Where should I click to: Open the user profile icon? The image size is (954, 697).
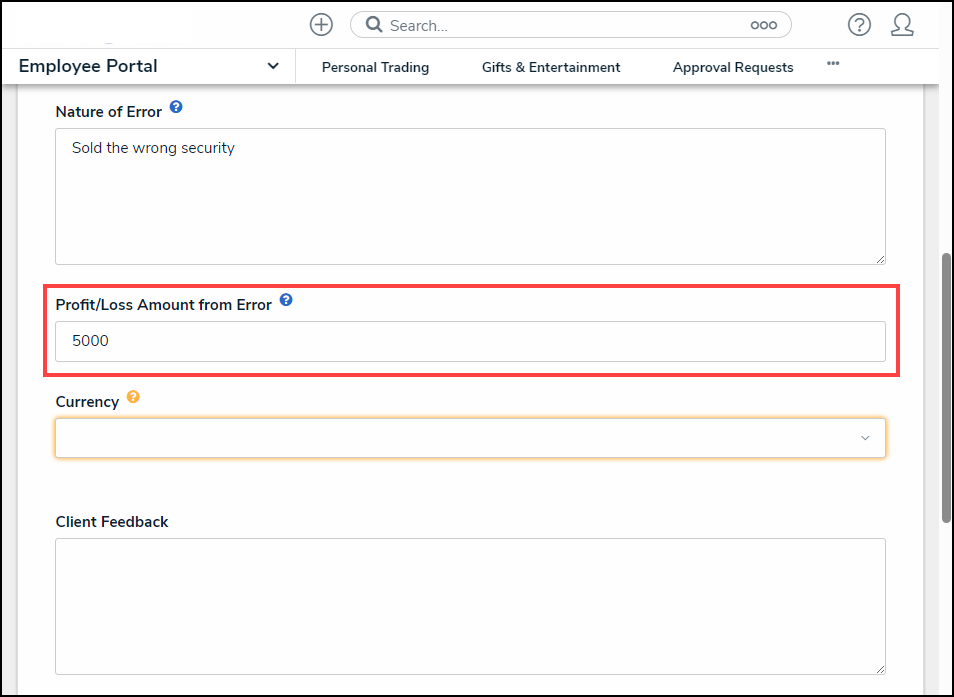(902, 25)
